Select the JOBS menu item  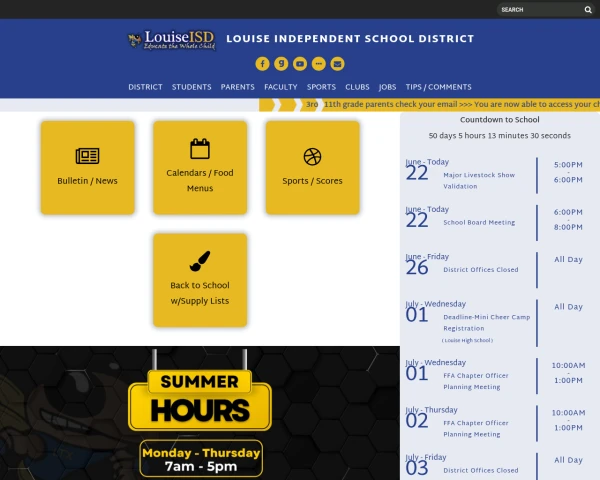tap(388, 87)
